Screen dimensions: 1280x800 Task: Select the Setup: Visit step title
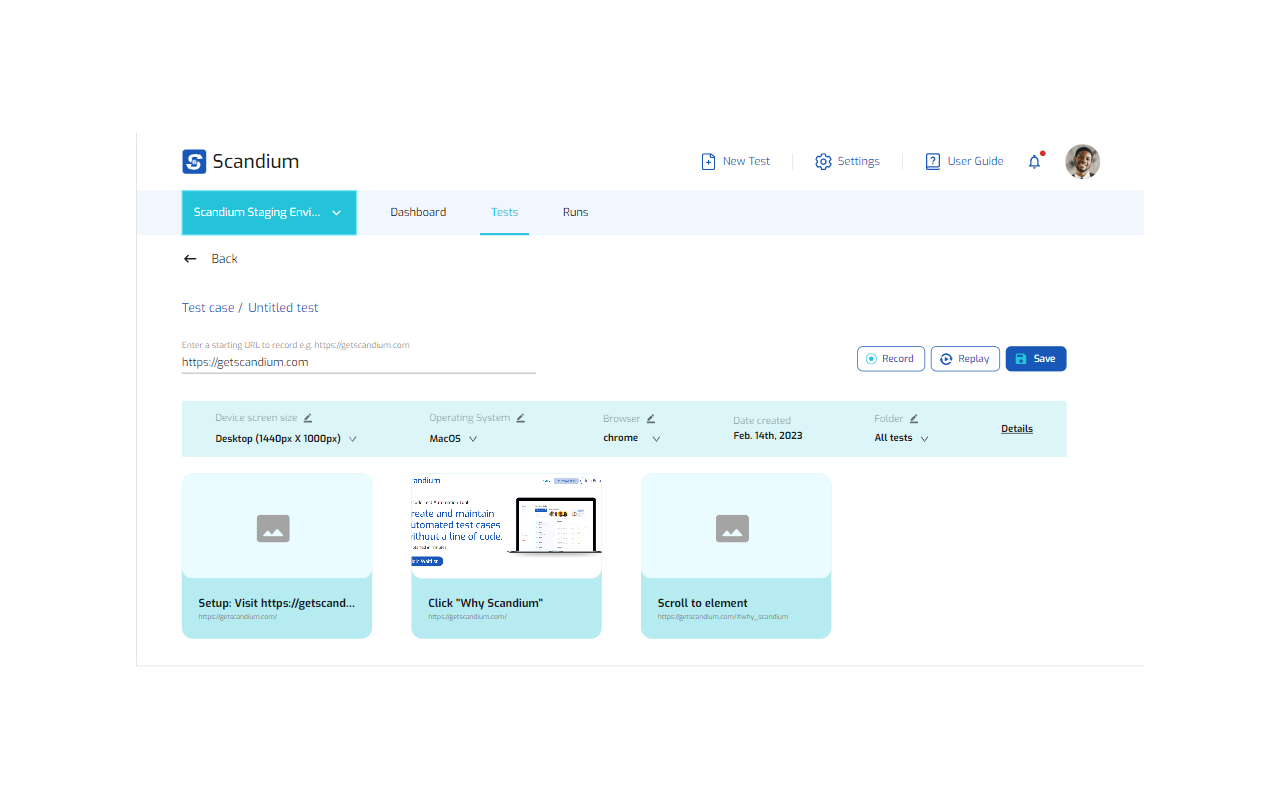276,603
